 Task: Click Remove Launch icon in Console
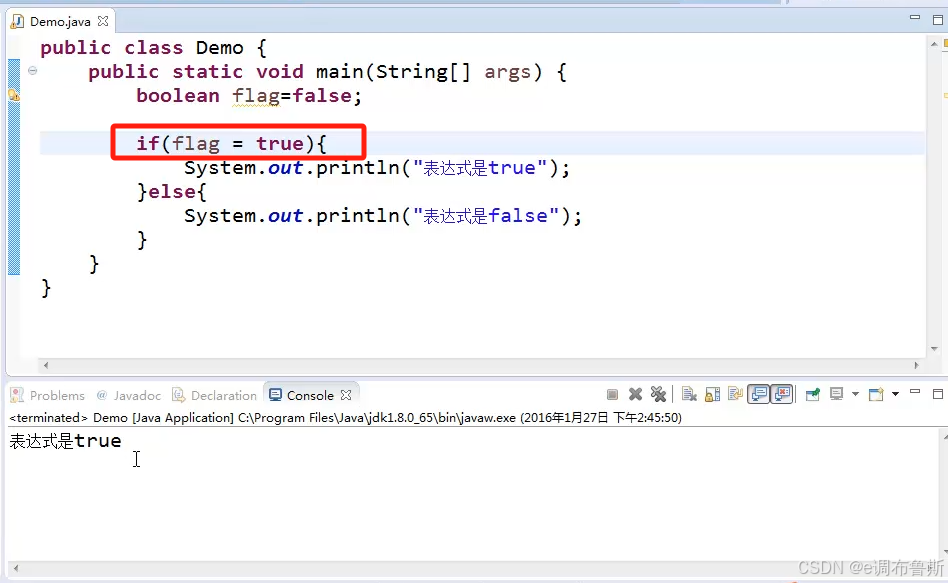point(635,395)
